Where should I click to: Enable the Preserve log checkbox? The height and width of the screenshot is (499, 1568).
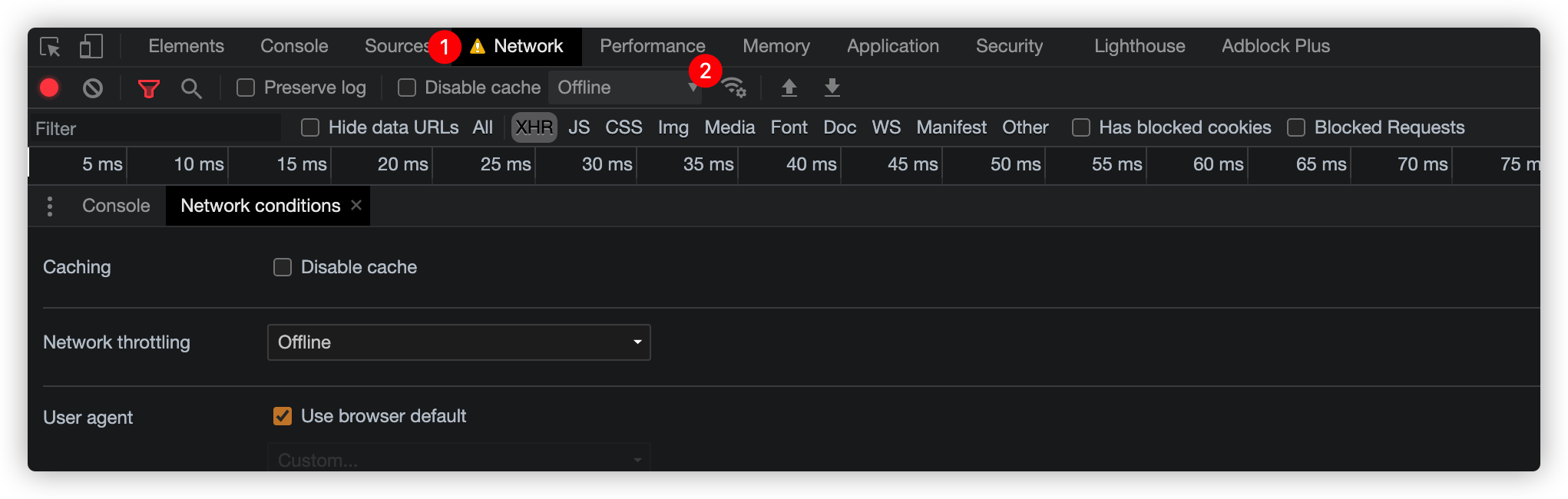[246, 88]
